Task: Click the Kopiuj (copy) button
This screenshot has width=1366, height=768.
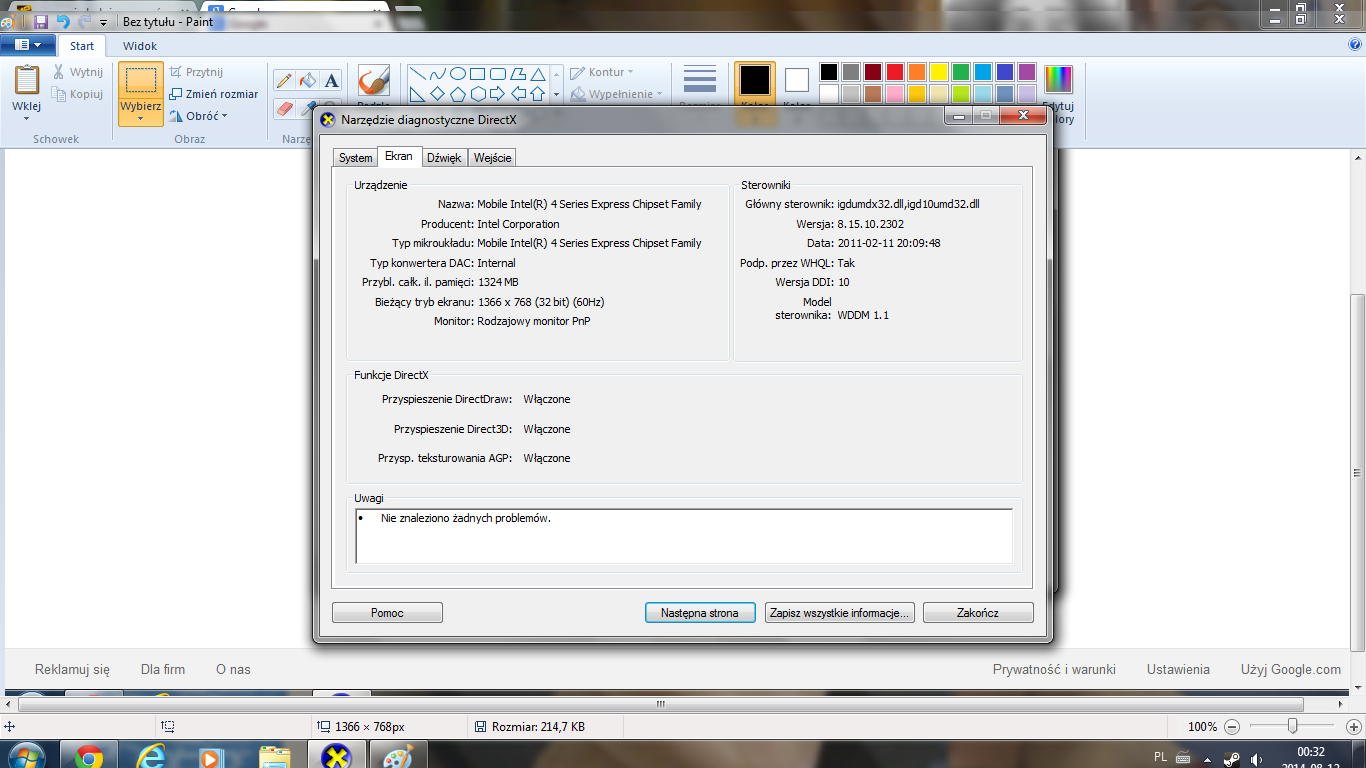Action: click(78, 94)
